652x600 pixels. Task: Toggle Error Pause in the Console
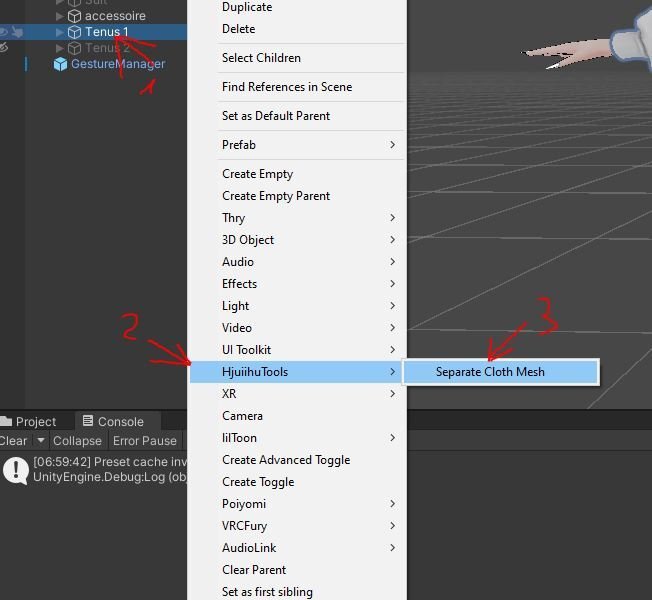[x=145, y=441]
